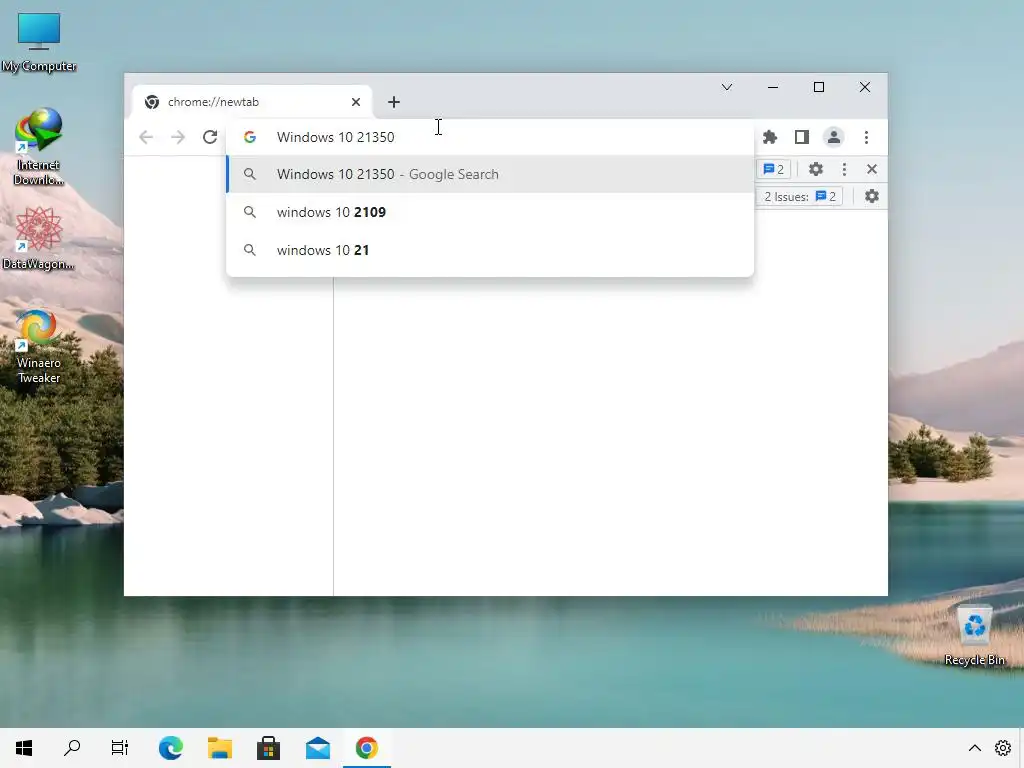Open Internet Download Manager shortcut

coord(39,147)
